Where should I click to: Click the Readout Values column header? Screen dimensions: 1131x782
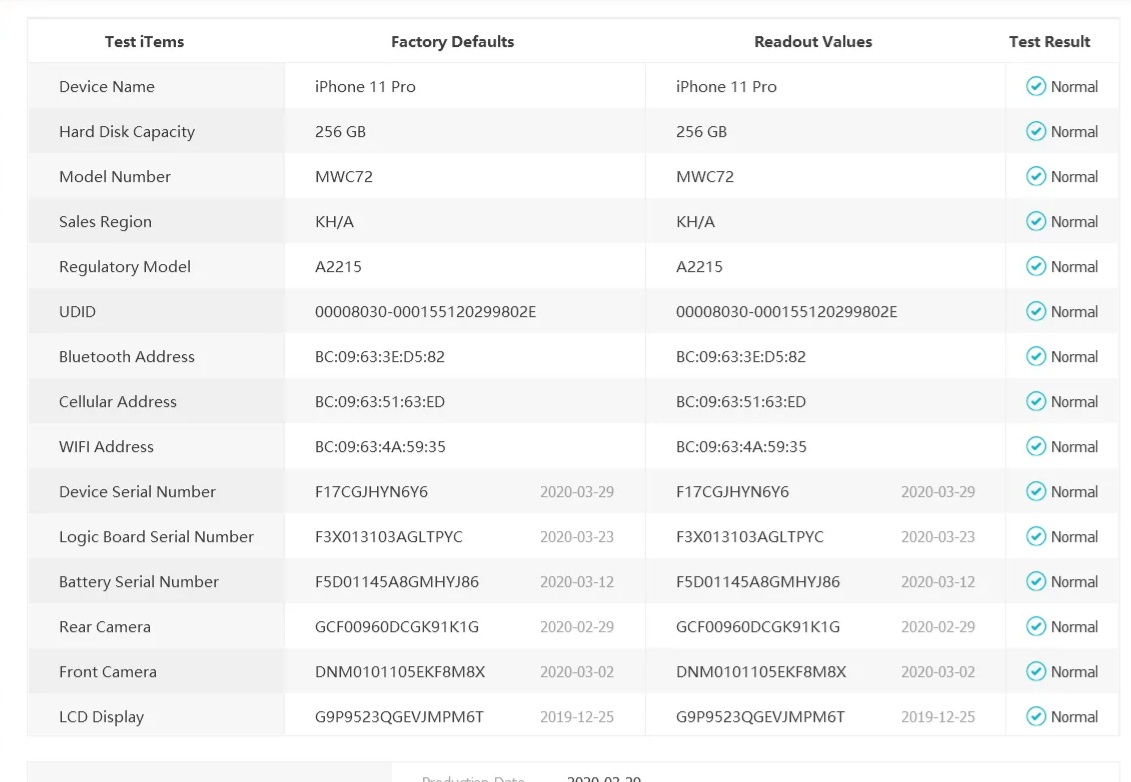813,42
